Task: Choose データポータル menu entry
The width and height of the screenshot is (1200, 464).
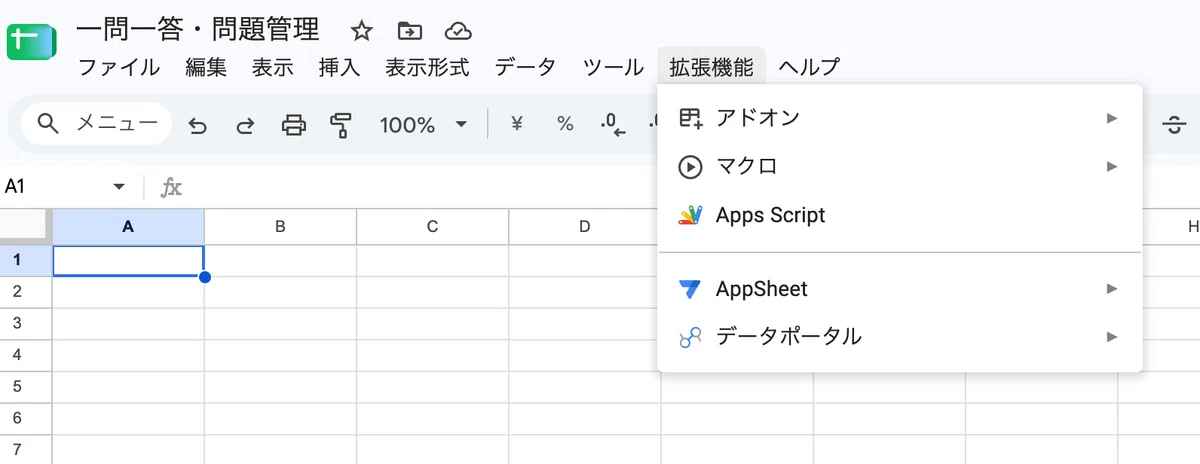Action: (x=900, y=337)
